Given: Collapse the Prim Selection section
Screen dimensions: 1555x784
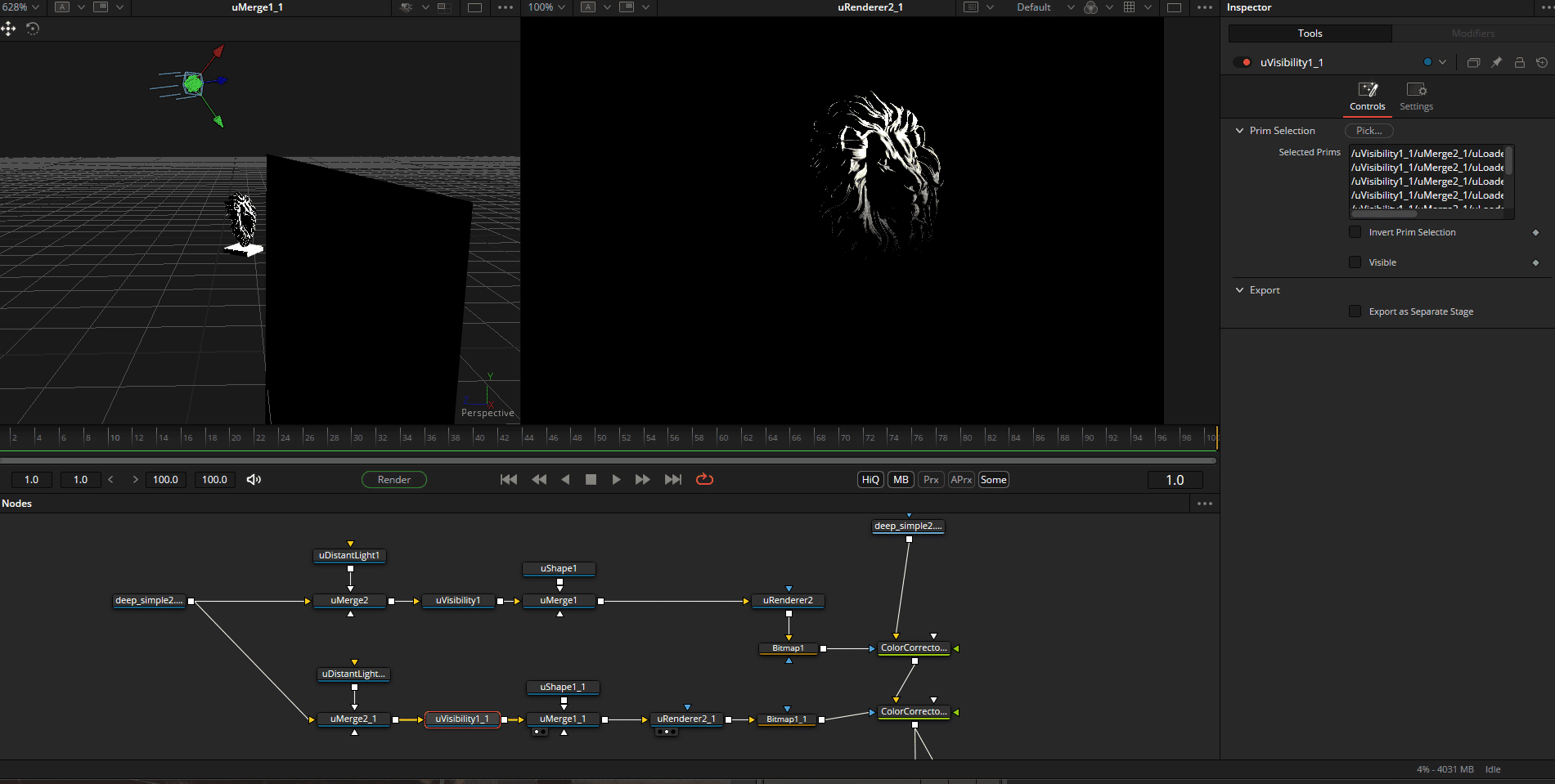Looking at the screenshot, I should pos(1239,130).
